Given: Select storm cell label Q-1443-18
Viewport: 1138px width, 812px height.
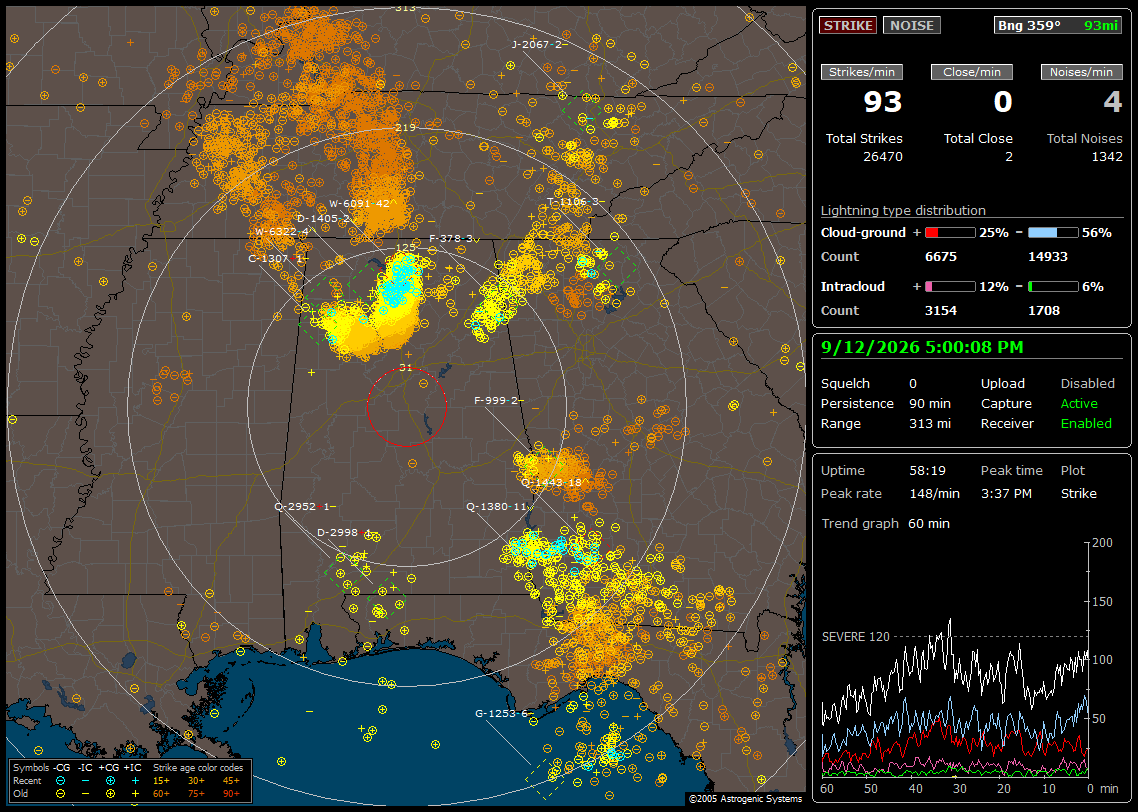Looking at the screenshot, I should tap(552, 483).
